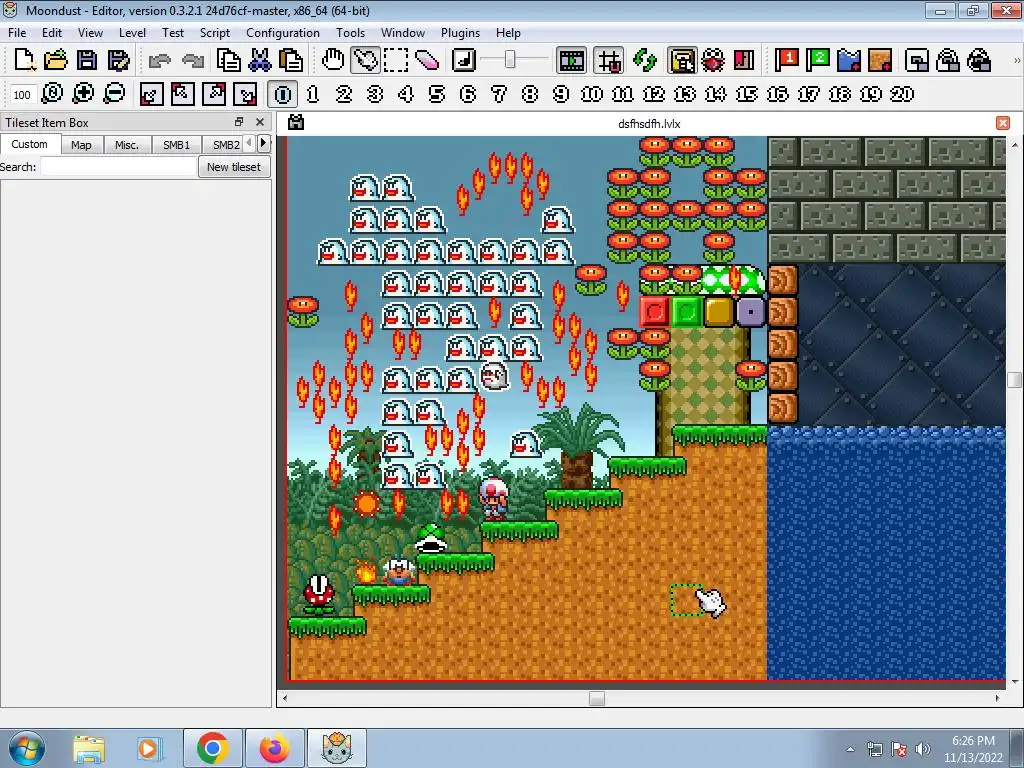Save the current level
The width and height of the screenshot is (1024, 768).
(x=87, y=61)
